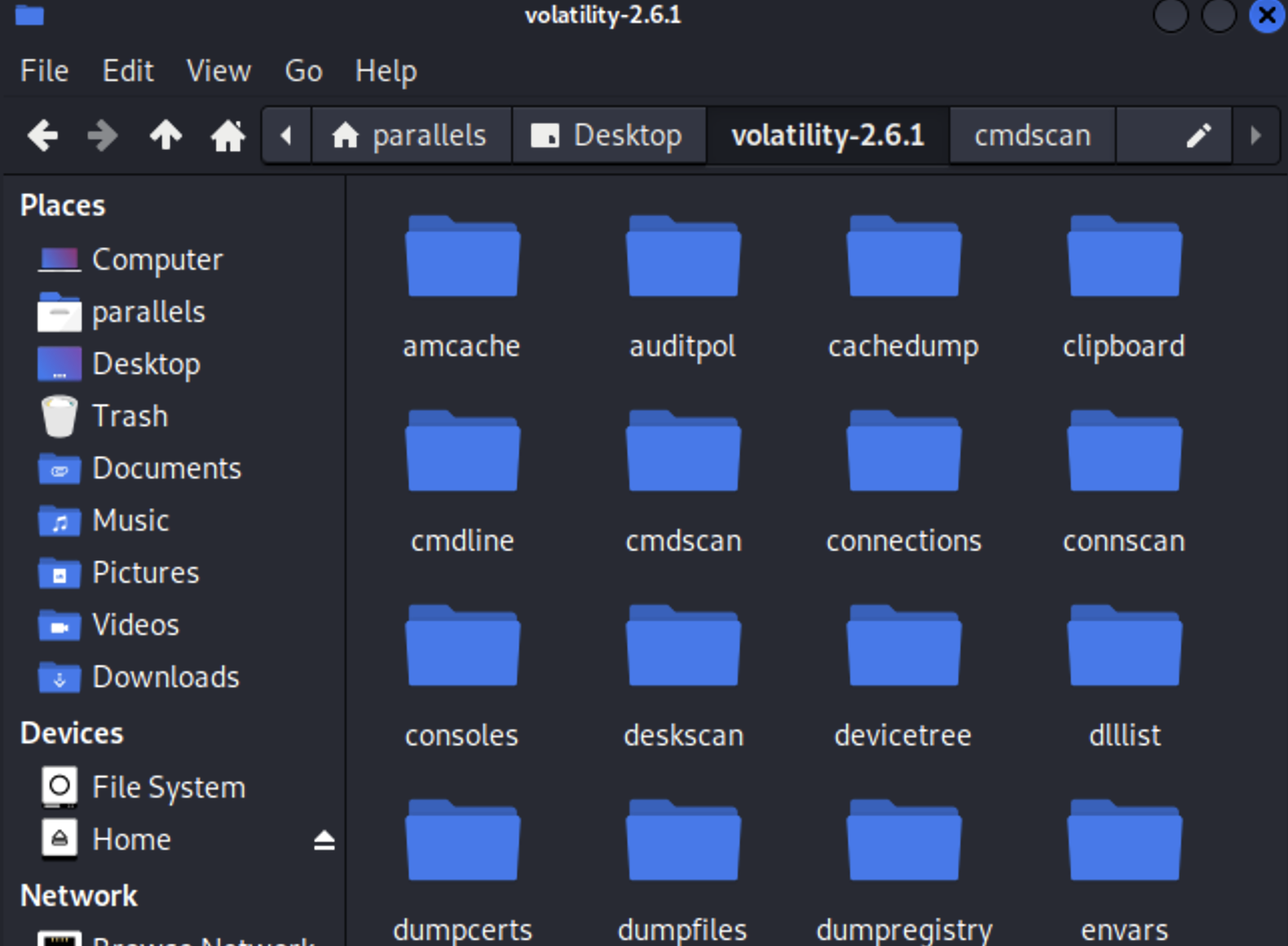Select Desktop in the path bar
Viewport: 1288px width, 946px height.
608,135
